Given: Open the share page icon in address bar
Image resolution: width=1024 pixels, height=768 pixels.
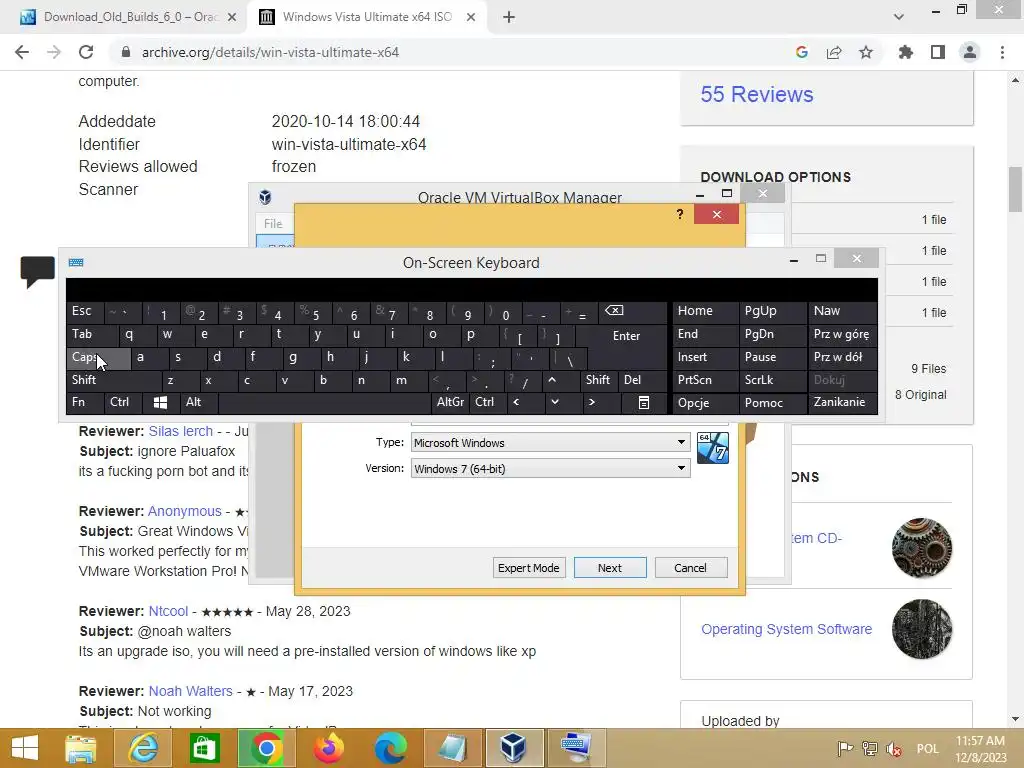Looking at the screenshot, I should (834, 52).
